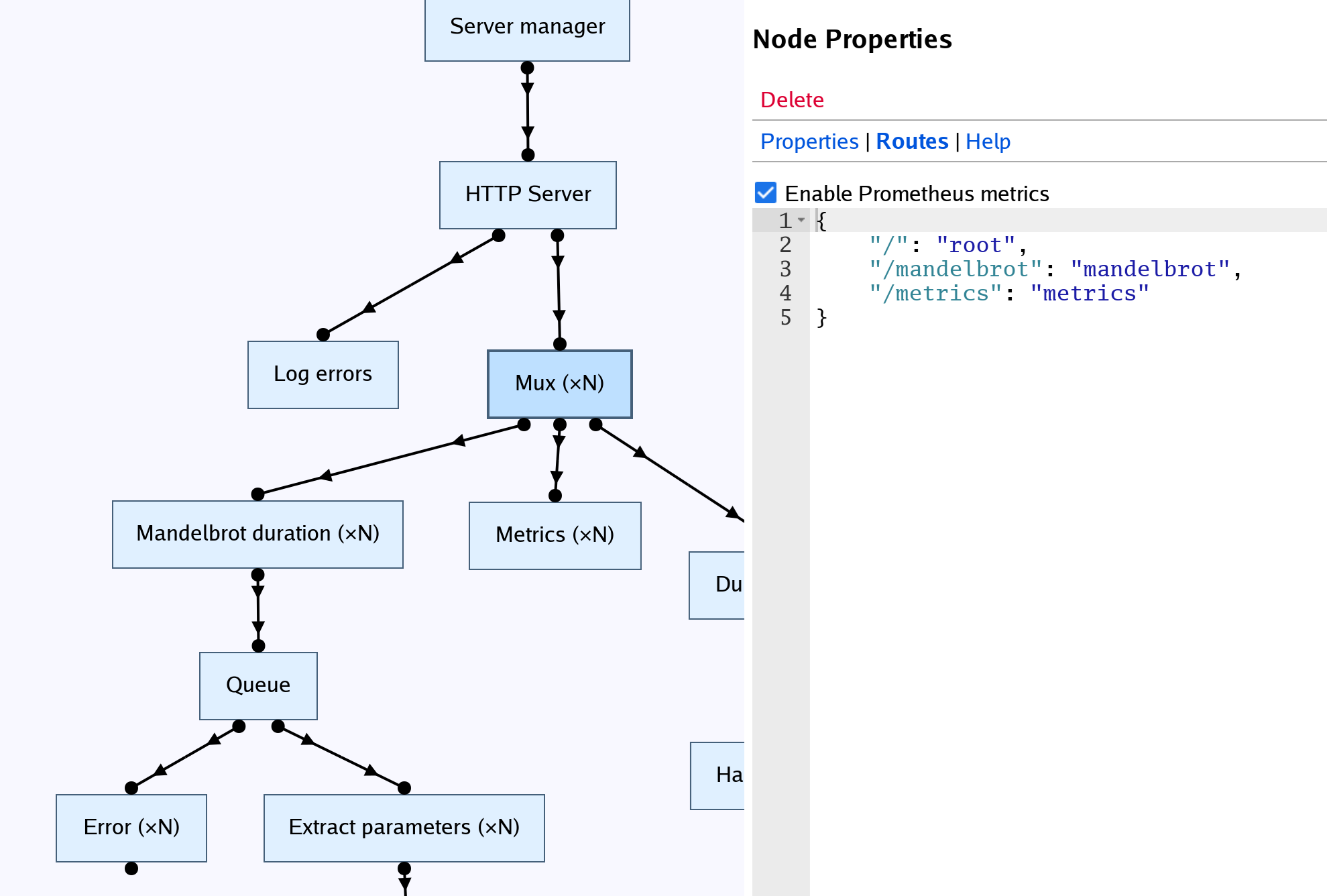Select the Server manager node

[x=527, y=28]
